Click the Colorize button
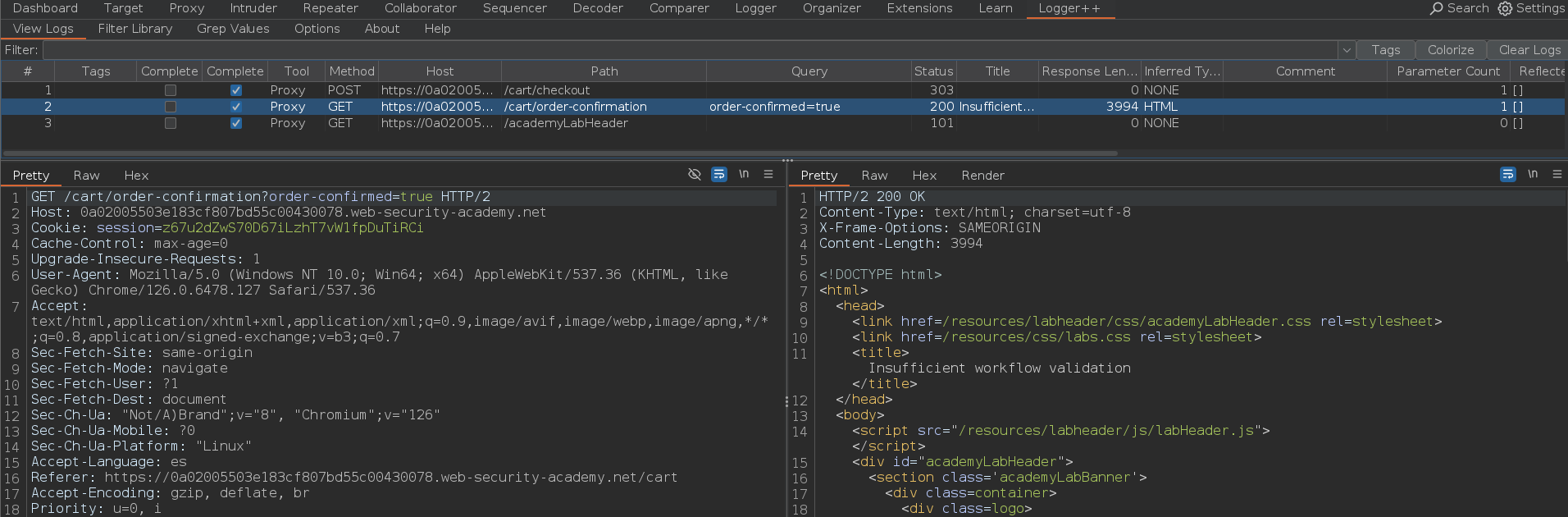The width and height of the screenshot is (1568, 517). pyautogui.click(x=1451, y=50)
